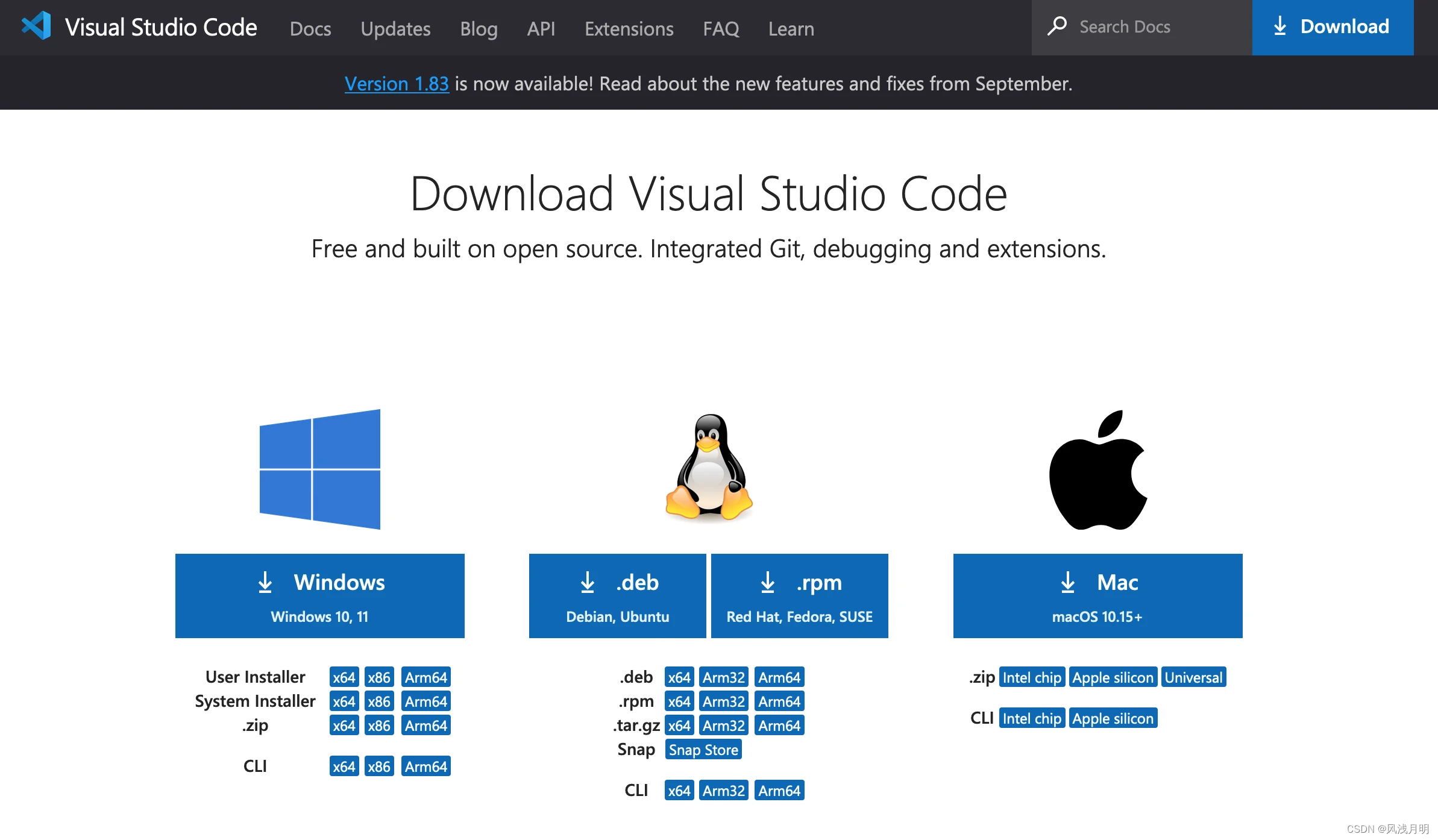Select x86 for Windows System Installer
The height and width of the screenshot is (840, 1438).
point(379,701)
